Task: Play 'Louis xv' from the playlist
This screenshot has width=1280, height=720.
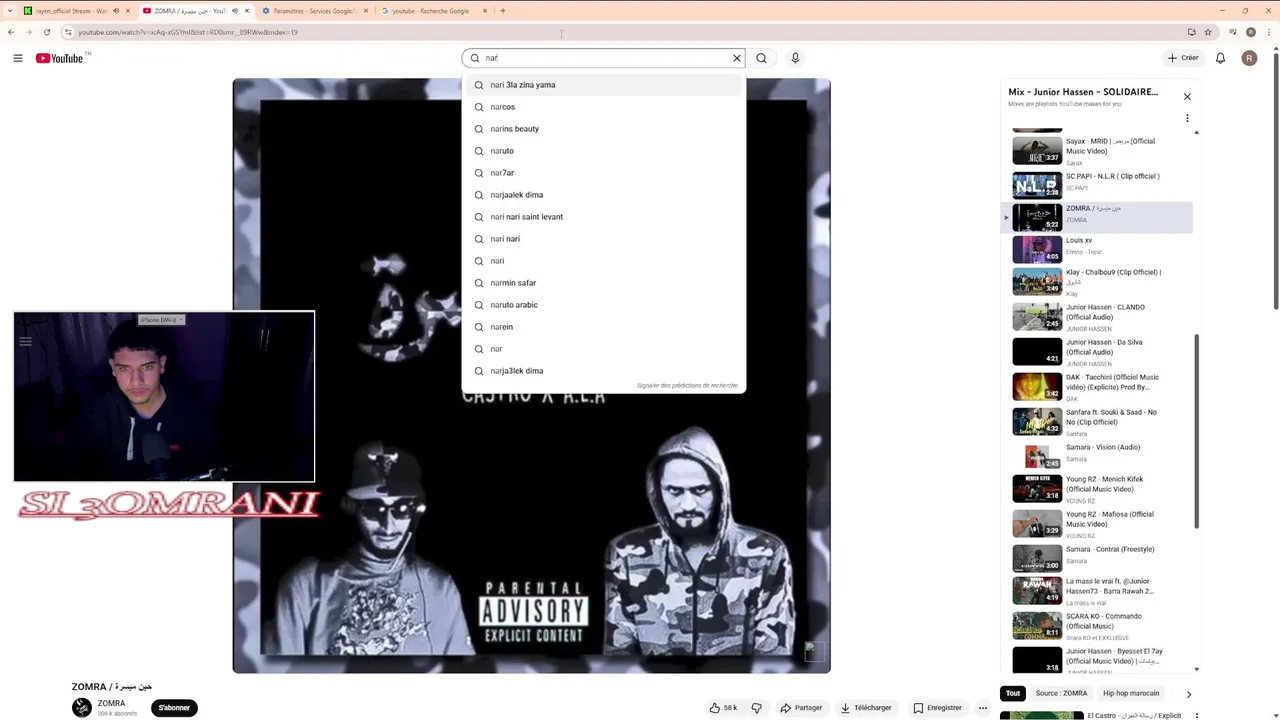Action: pyautogui.click(x=1097, y=249)
